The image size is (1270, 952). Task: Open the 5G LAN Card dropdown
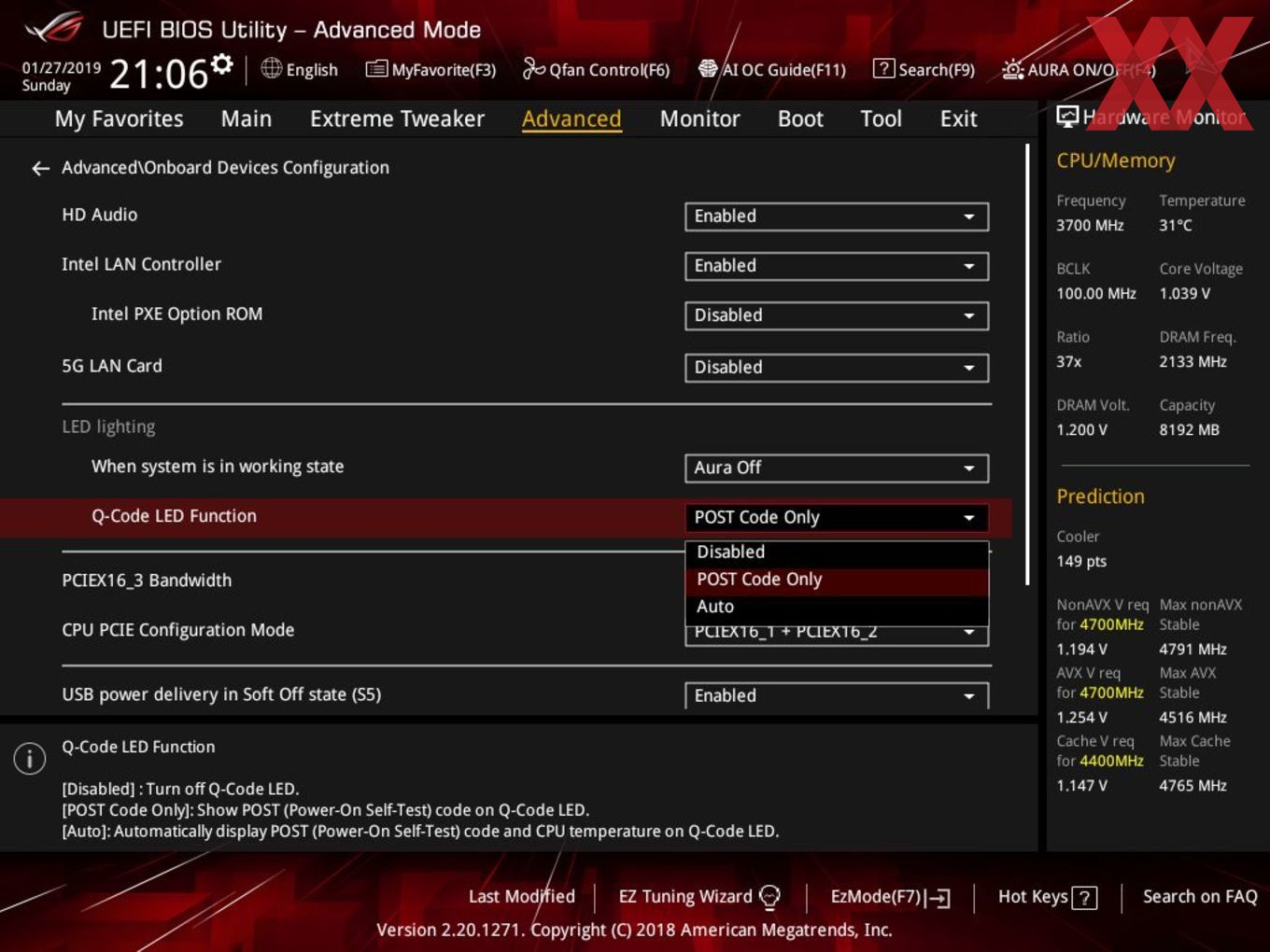click(x=837, y=368)
